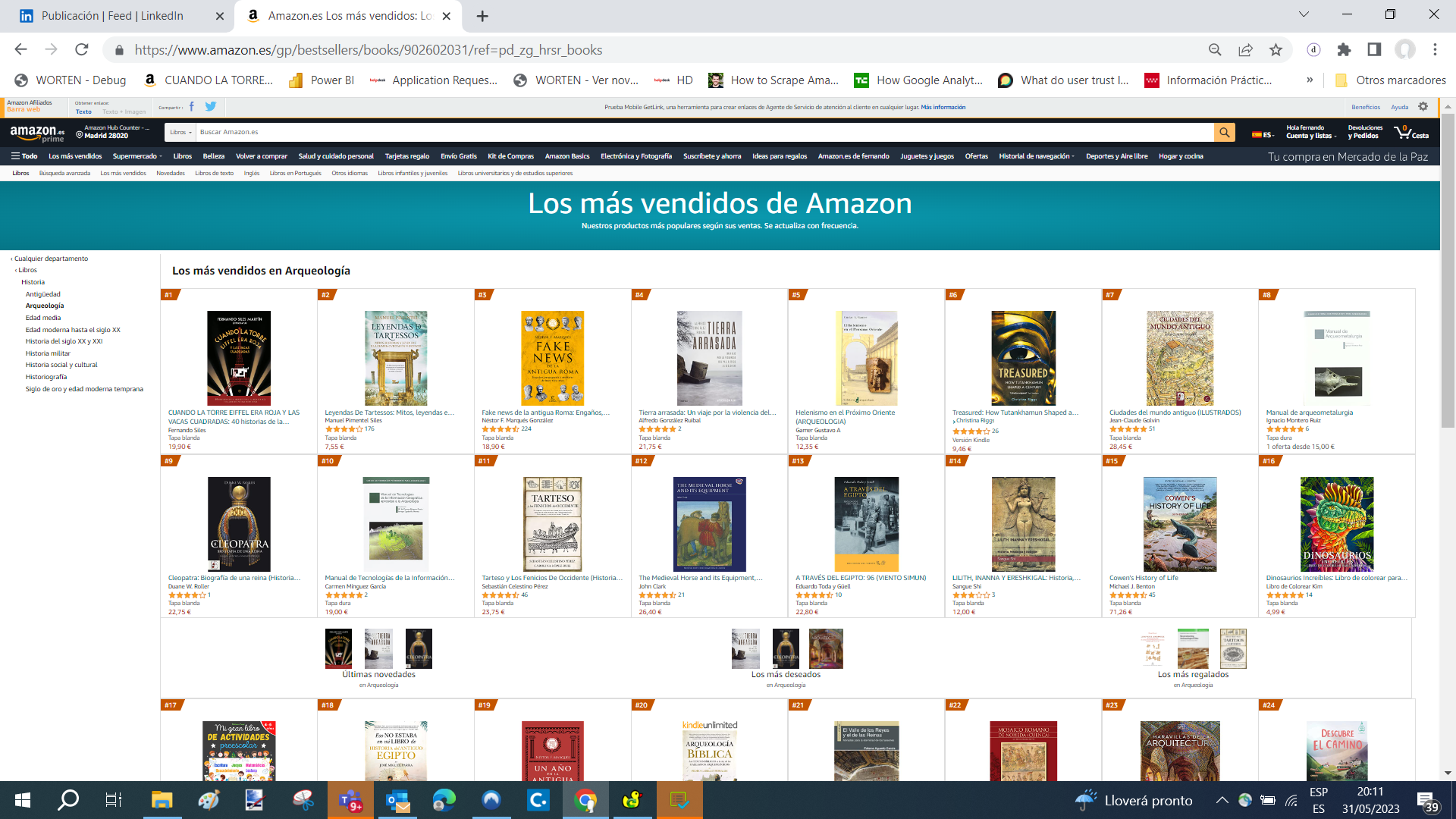
Task: Open the shopping cart (Cesta)
Action: (x=1411, y=133)
